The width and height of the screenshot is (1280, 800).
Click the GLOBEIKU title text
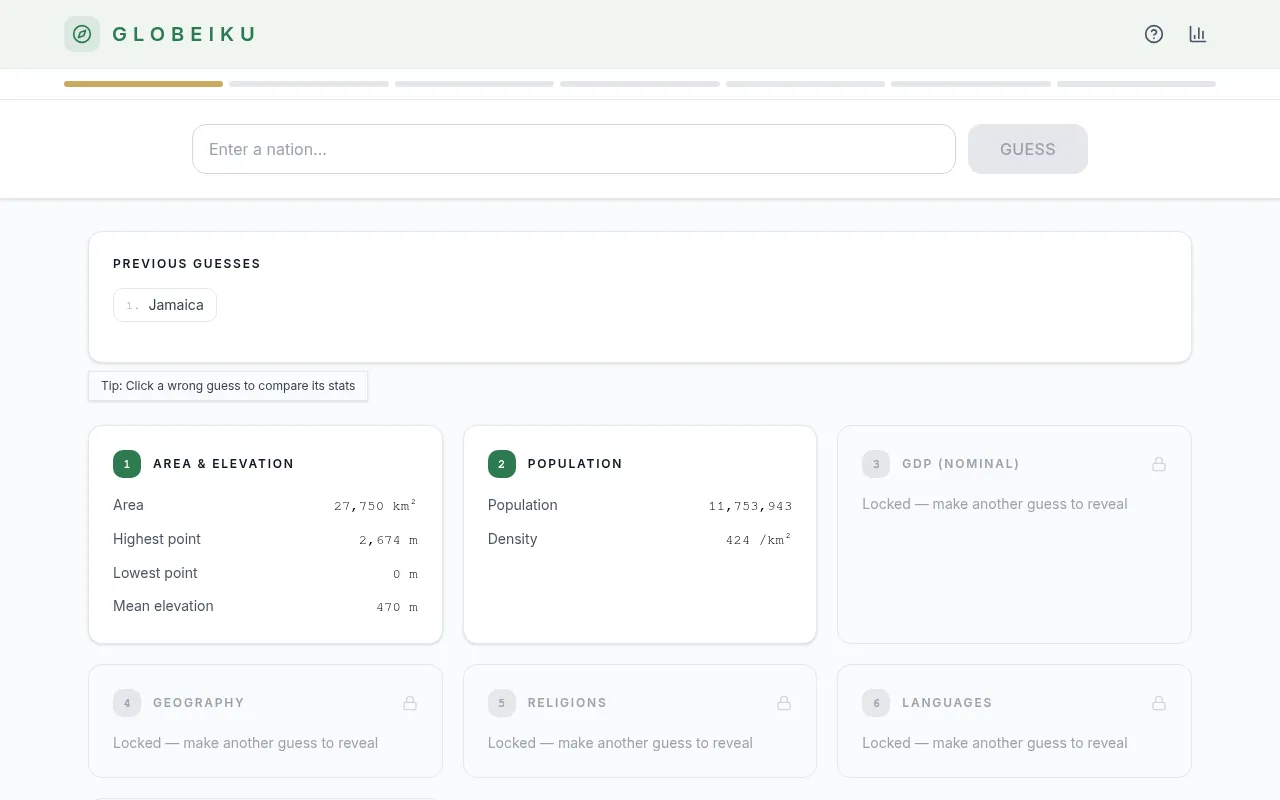coord(184,34)
